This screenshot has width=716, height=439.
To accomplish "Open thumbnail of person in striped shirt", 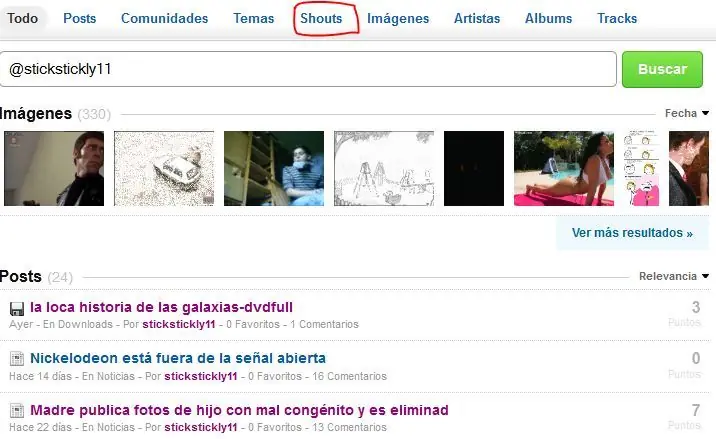I will click(274, 169).
